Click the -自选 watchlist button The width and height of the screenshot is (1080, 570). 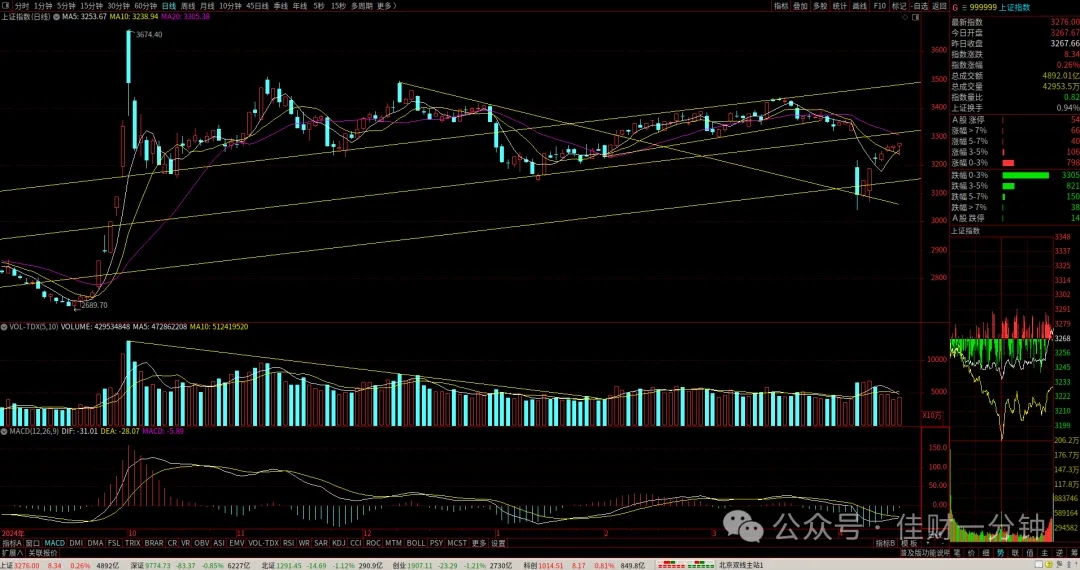(920, 6)
